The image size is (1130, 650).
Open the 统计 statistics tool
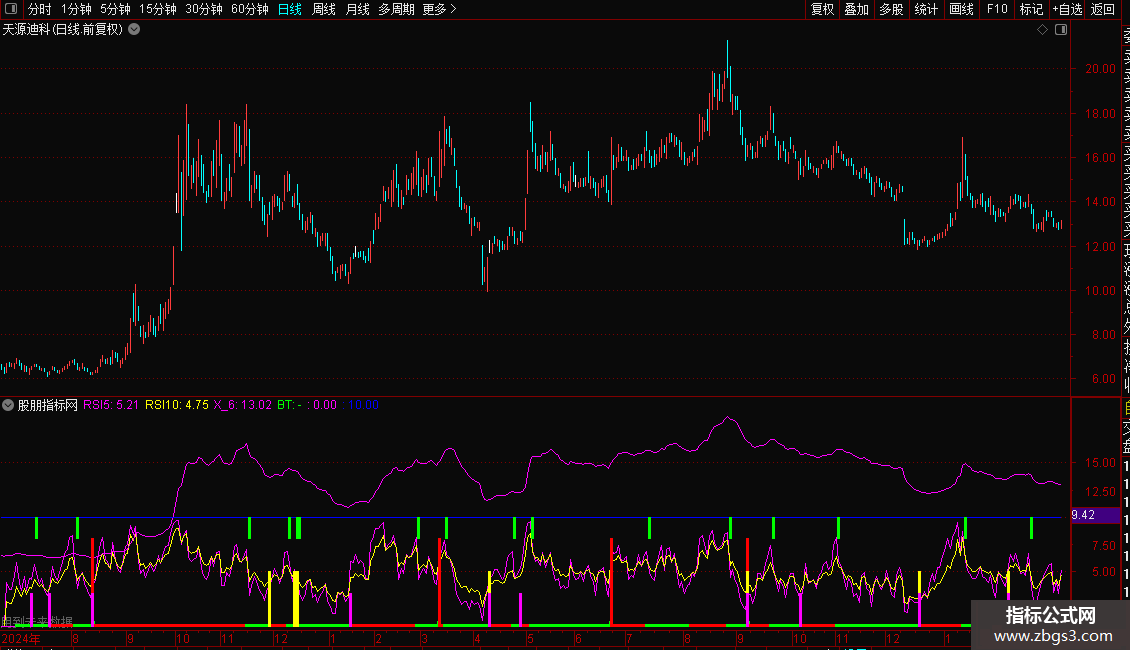pyautogui.click(x=926, y=9)
